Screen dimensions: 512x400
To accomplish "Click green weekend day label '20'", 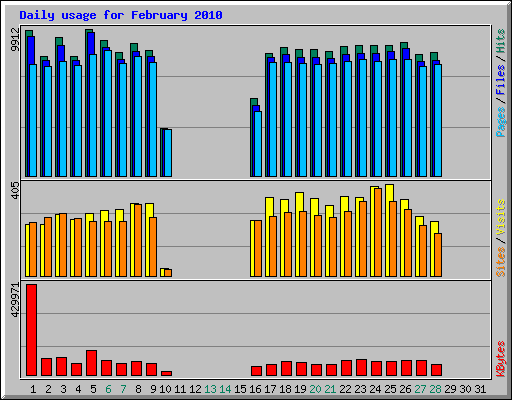I will pos(315,389).
